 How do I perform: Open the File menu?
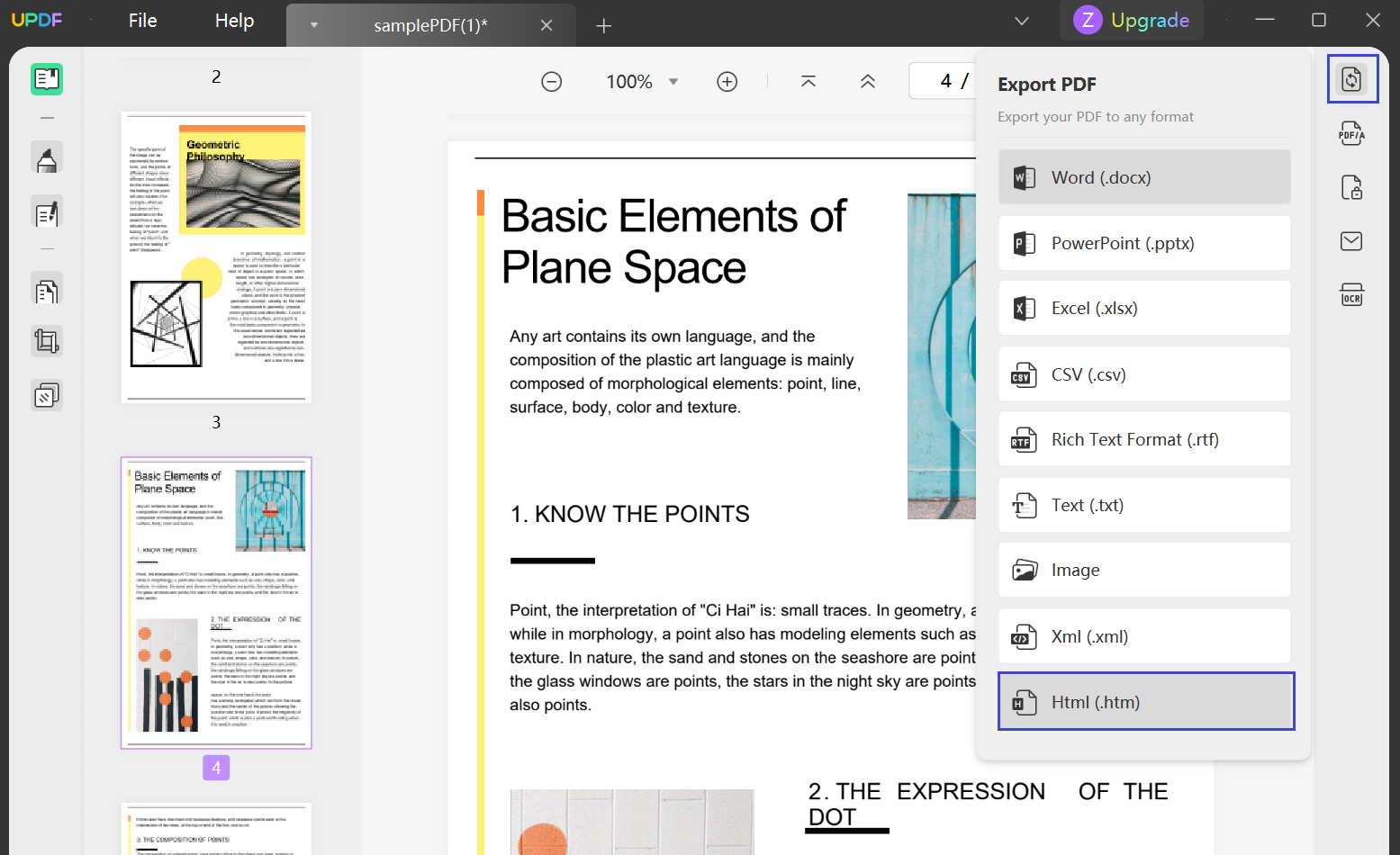pos(142,20)
